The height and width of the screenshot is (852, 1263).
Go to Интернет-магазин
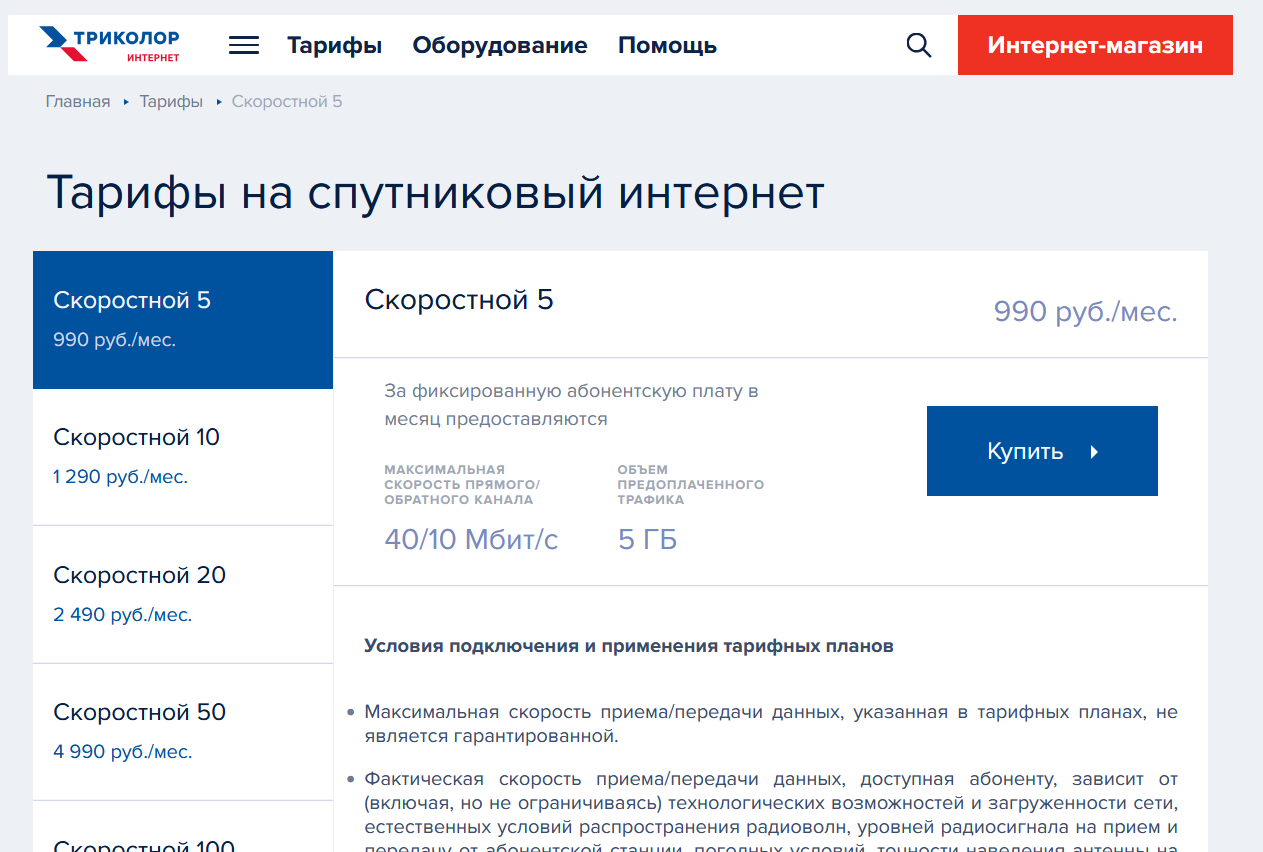[1095, 45]
